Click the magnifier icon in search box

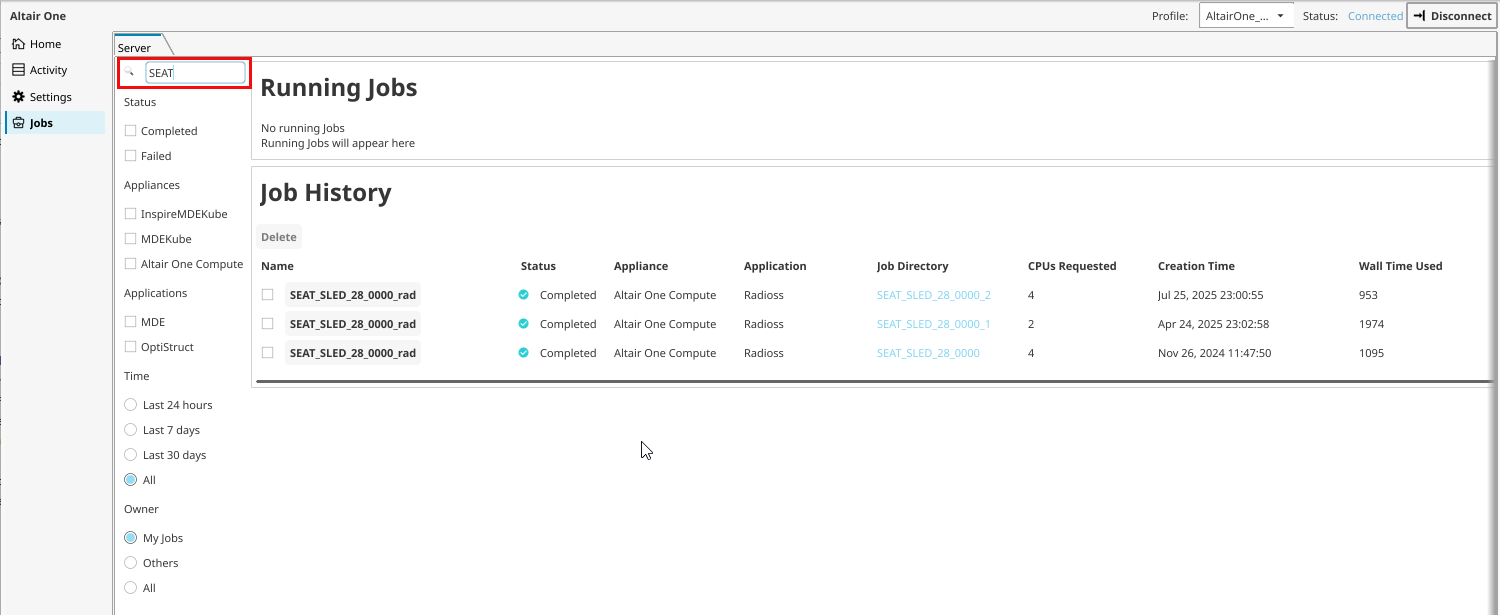pos(129,73)
